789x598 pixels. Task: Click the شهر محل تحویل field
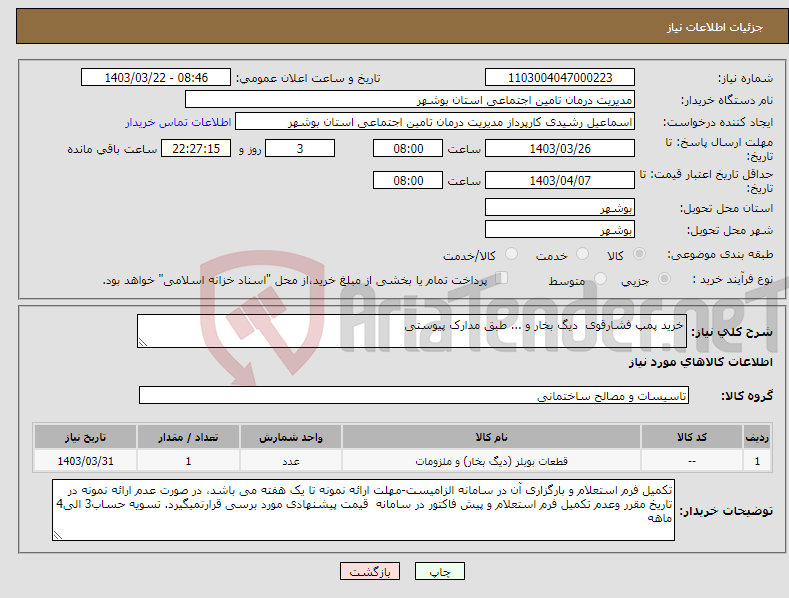560,230
